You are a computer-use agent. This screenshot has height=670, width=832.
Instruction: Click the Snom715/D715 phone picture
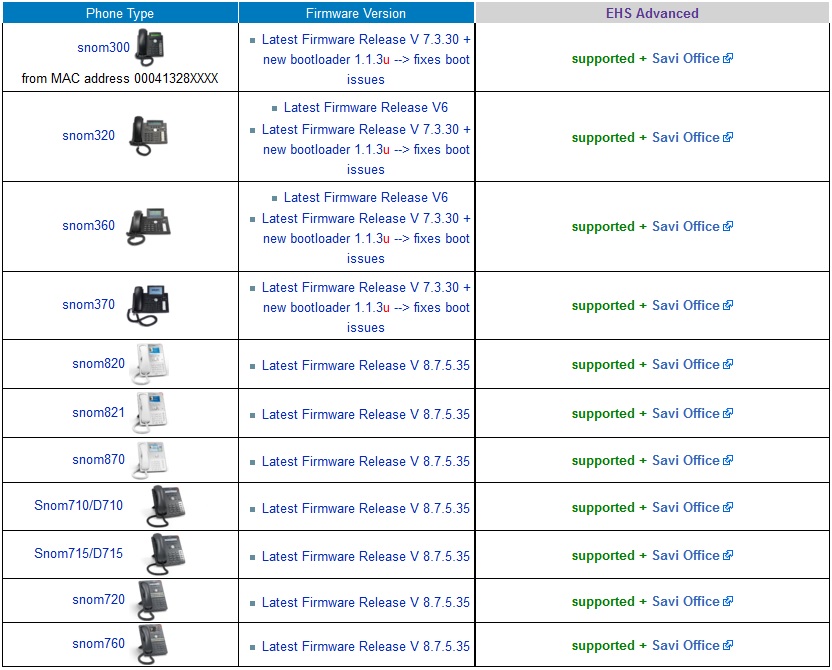tap(165, 554)
